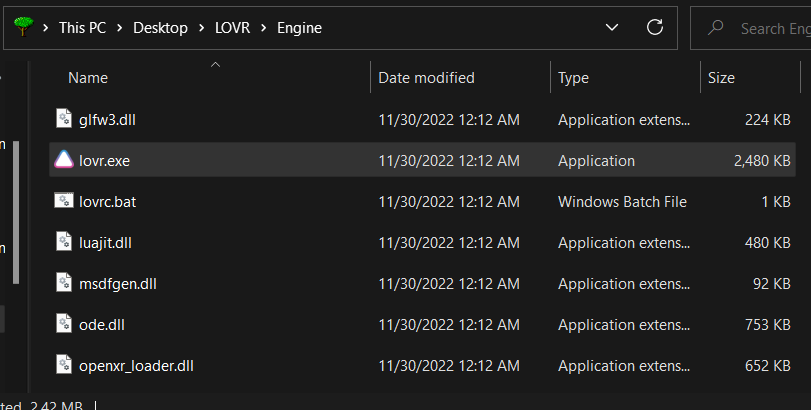The height and width of the screenshot is (410, 811).
Task: Navigate to Desktop breadcrumb
Action: pos(160,28)
